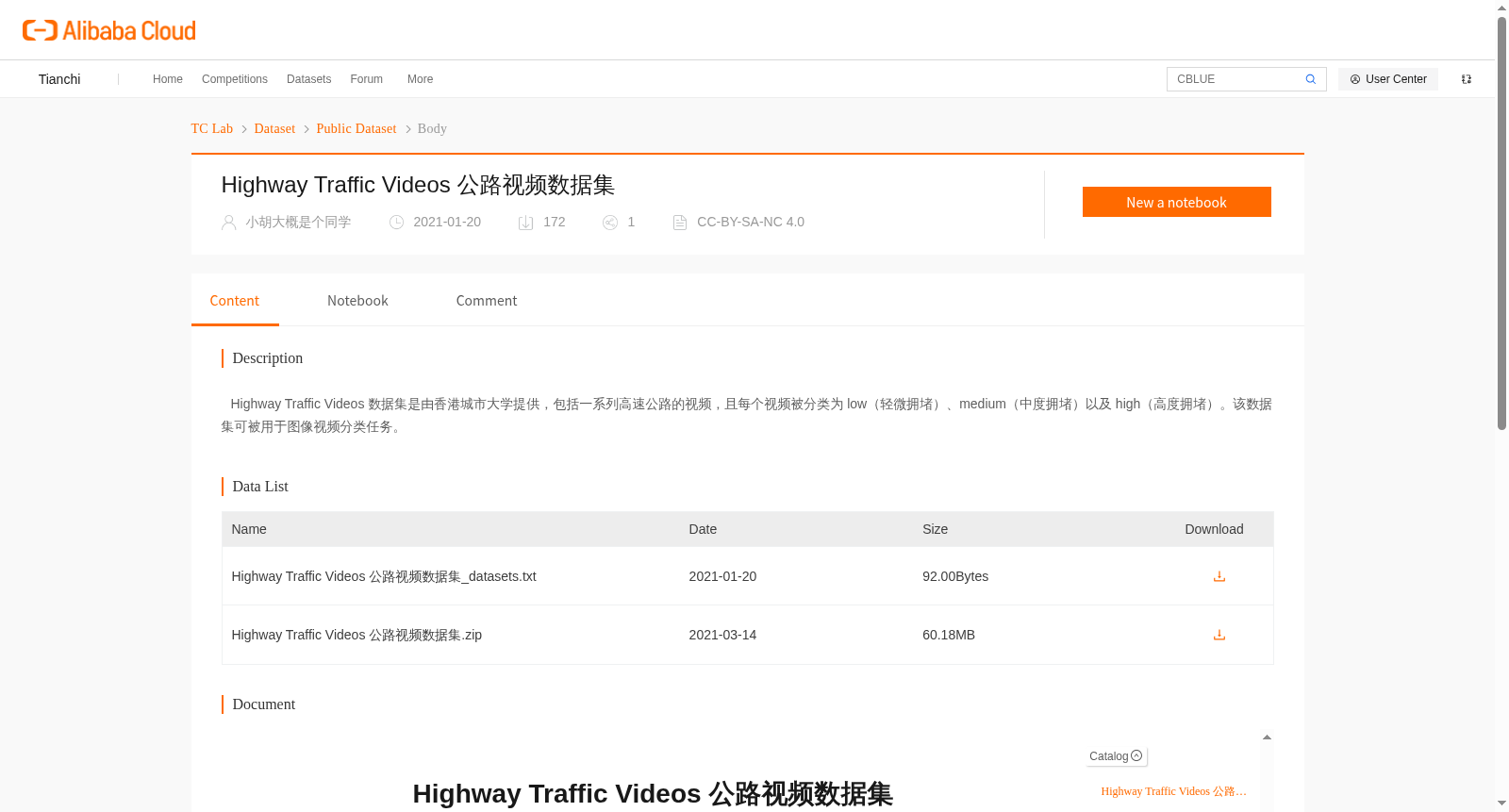Screen dimensions: 1509x812
Task: Open the More menu
Action: coord(421,79)
